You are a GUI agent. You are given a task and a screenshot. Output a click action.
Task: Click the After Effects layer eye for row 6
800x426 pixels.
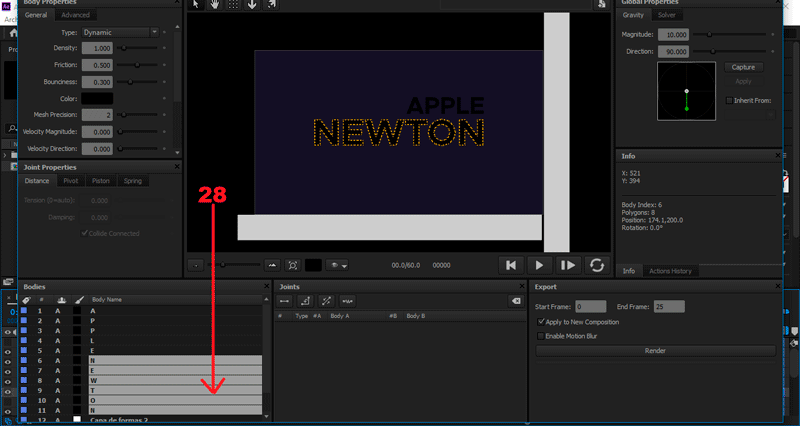pos(8,361)
